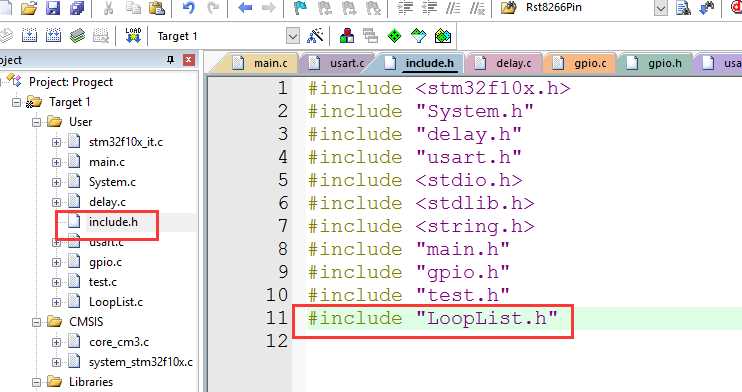Viewport: 742px width, 392px height.
Task: Save the current file
Action: click(x=53, y=8)
